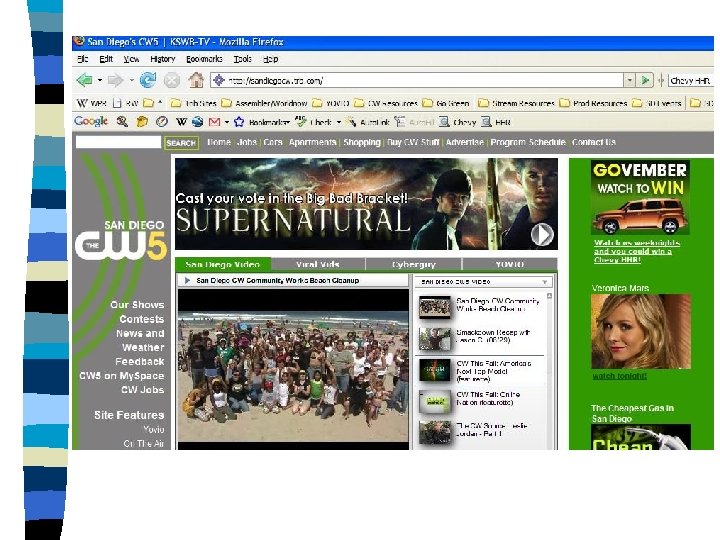Click the AutoLink wand button
This screenshot has width=720, height=540.
(368, 122)
